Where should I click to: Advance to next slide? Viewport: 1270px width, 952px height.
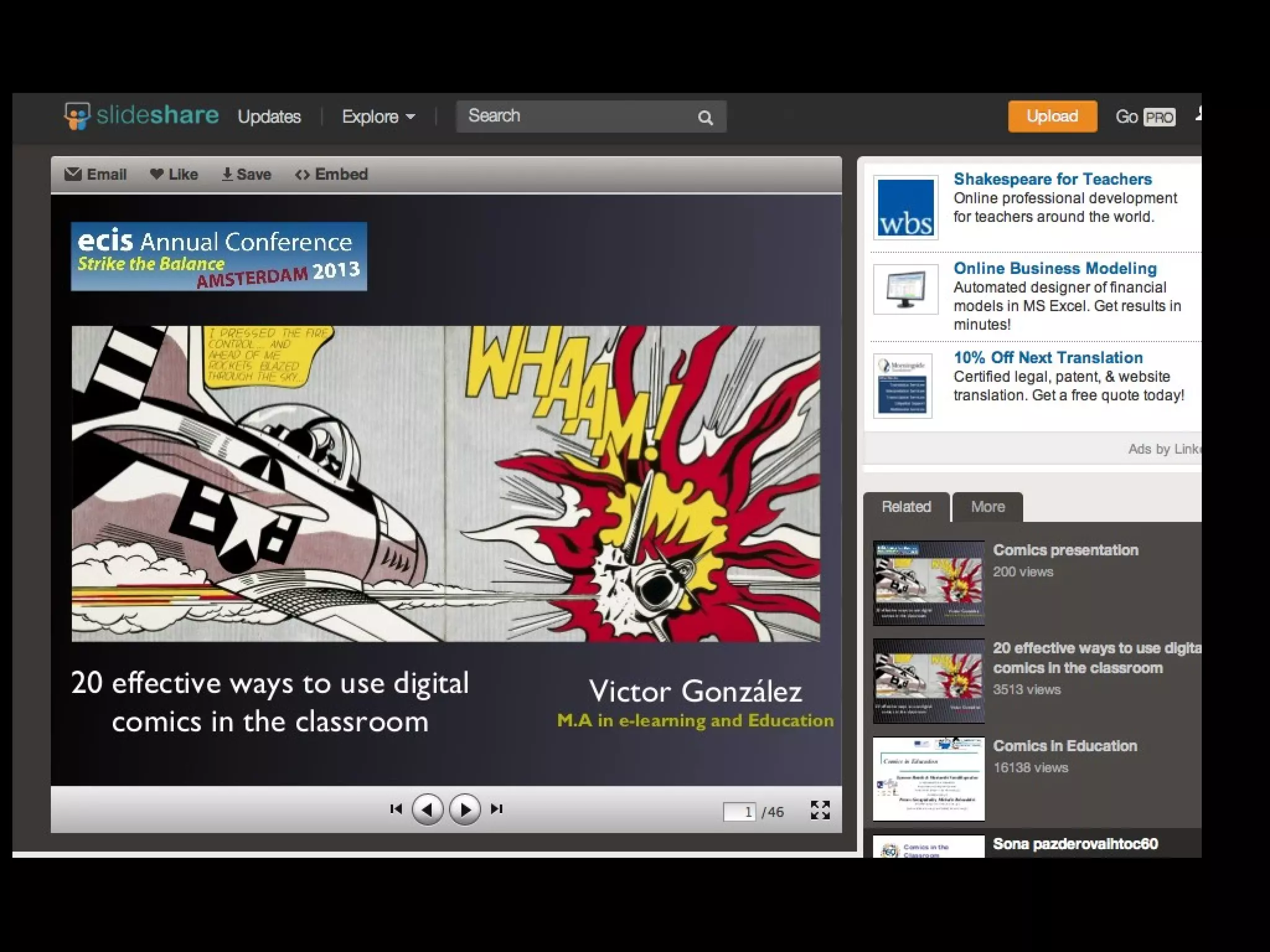tap(464, 809)
